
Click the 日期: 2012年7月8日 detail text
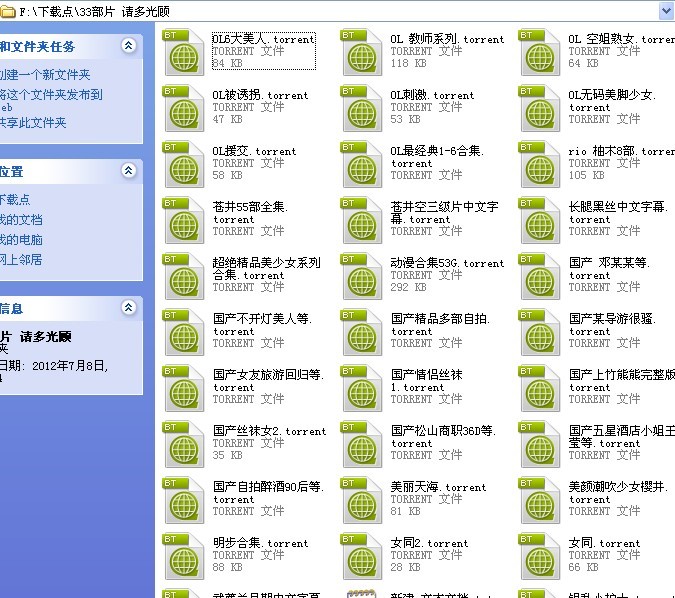click(x=54, y=366)
